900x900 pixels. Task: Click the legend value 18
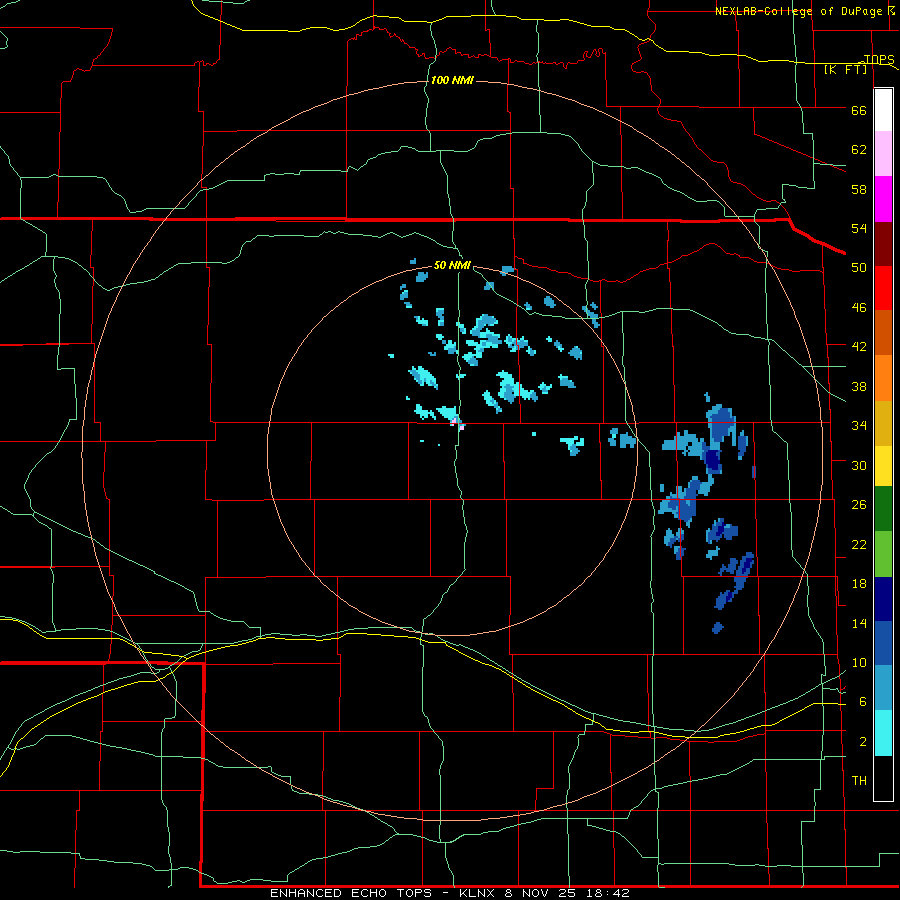click(x=859, y=583)
